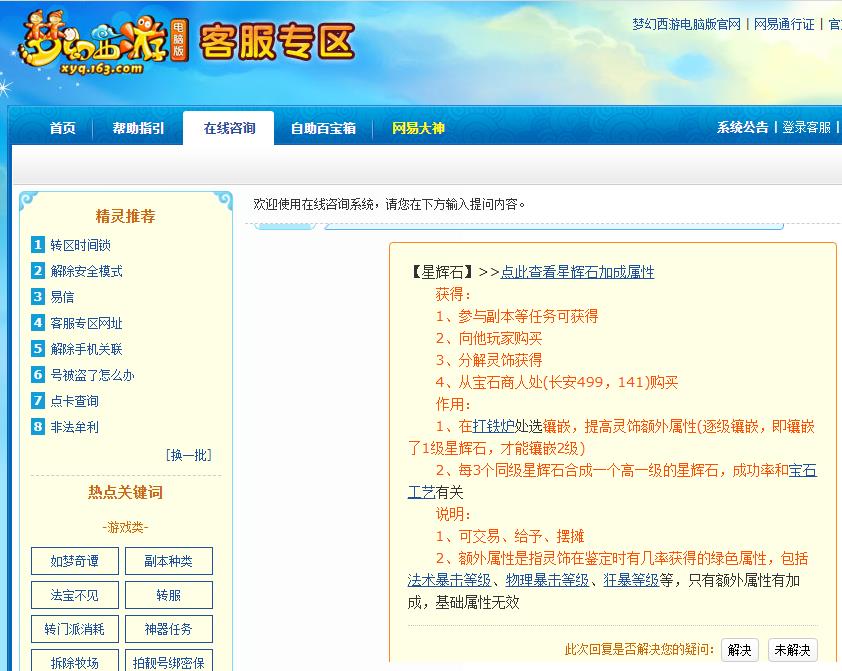This screenshot has height=671, width=842.
Task: Click the 梦幻西游 xyq.163.com logo
Action: pos(102,44)
